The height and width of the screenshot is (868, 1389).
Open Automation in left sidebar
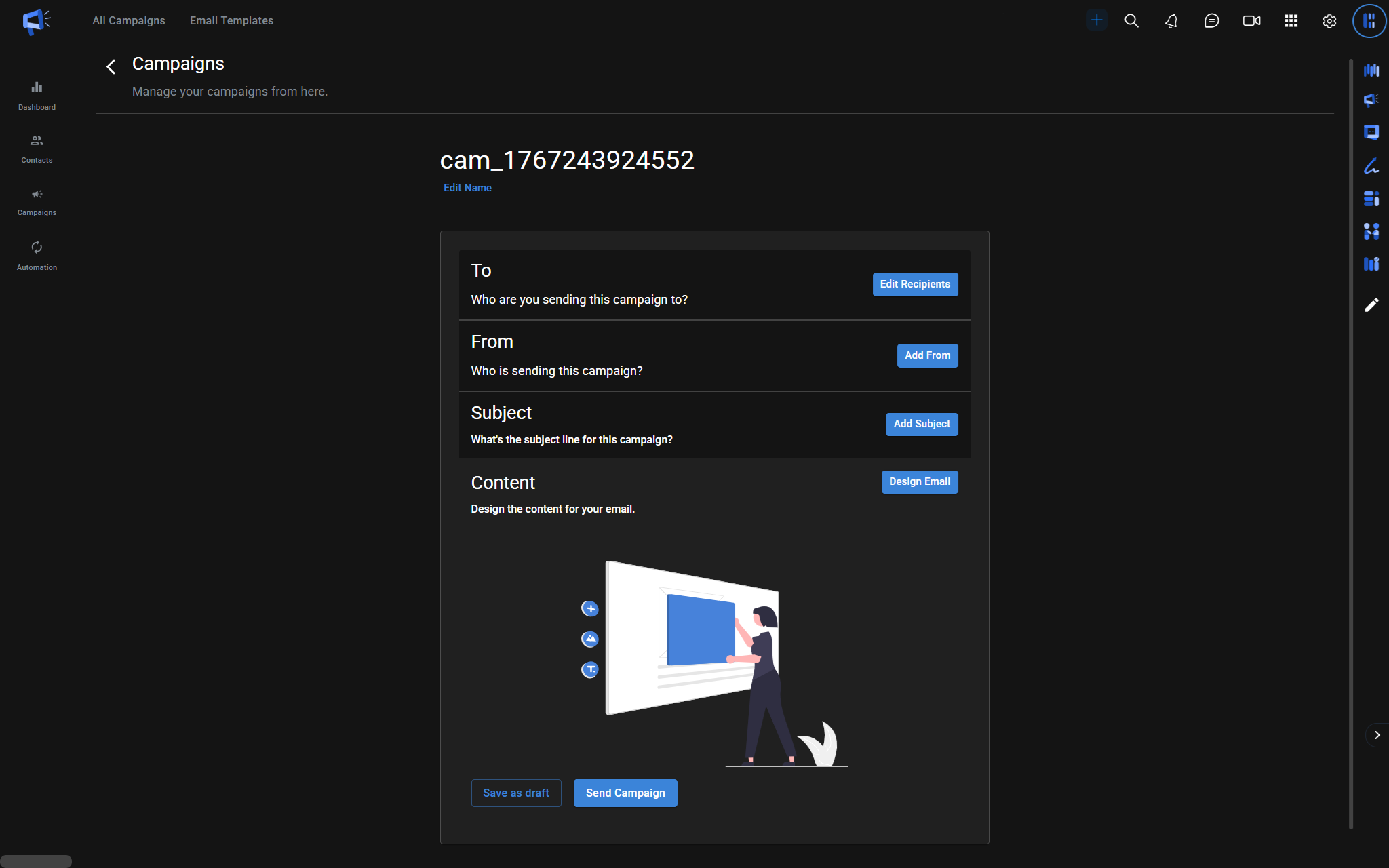pyautogui.click(x=37, y=255)
